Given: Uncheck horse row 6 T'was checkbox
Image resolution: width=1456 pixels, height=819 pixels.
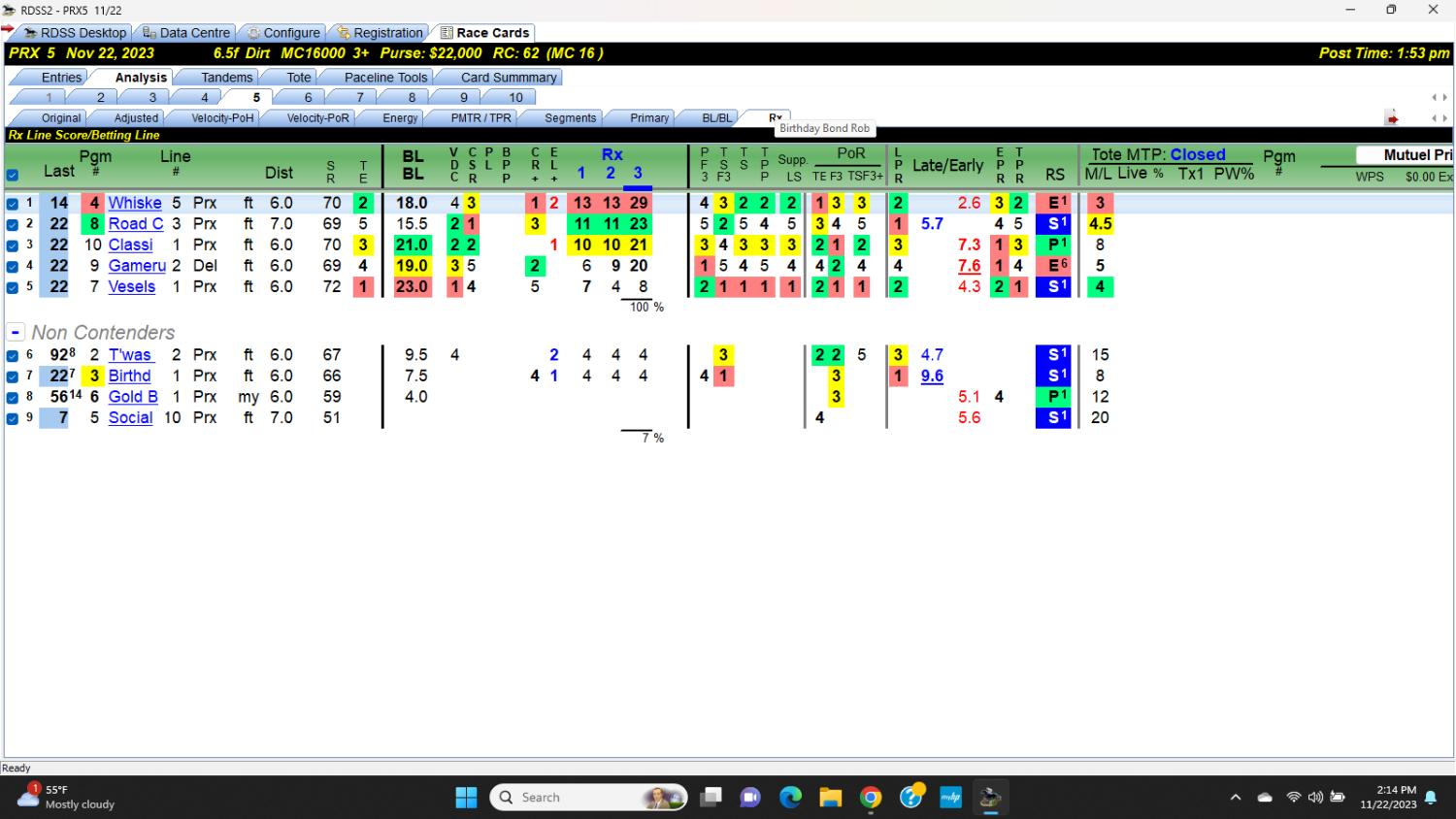Looking at the screenshot, I should [13, 355].
